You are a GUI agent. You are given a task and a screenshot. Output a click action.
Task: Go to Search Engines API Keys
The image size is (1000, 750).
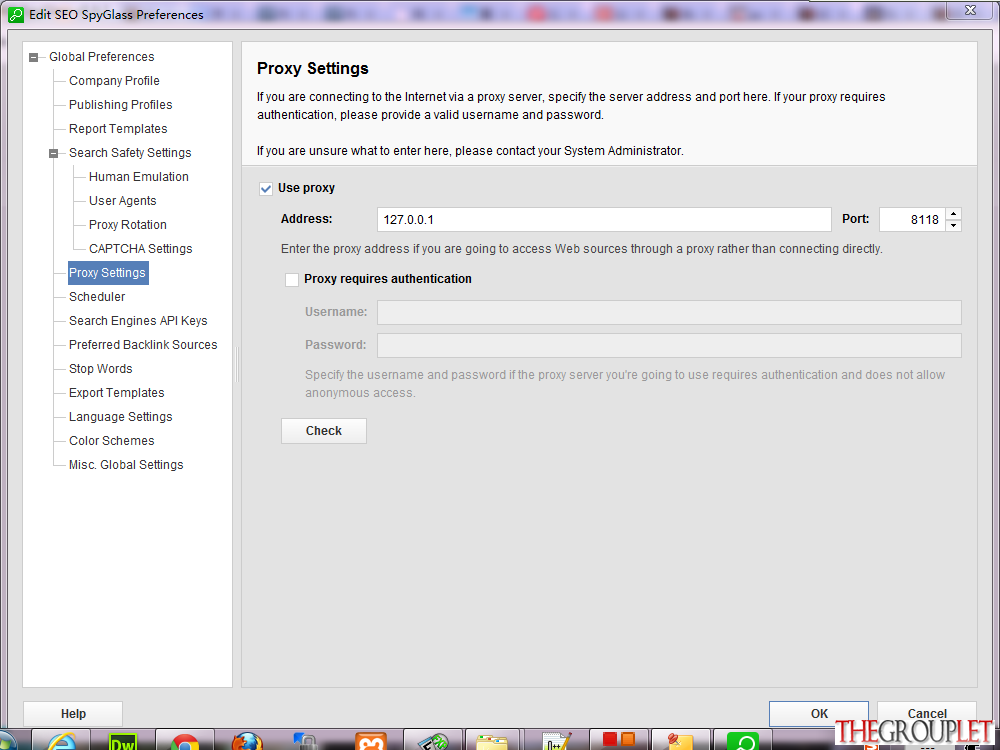tap(138, 321)
